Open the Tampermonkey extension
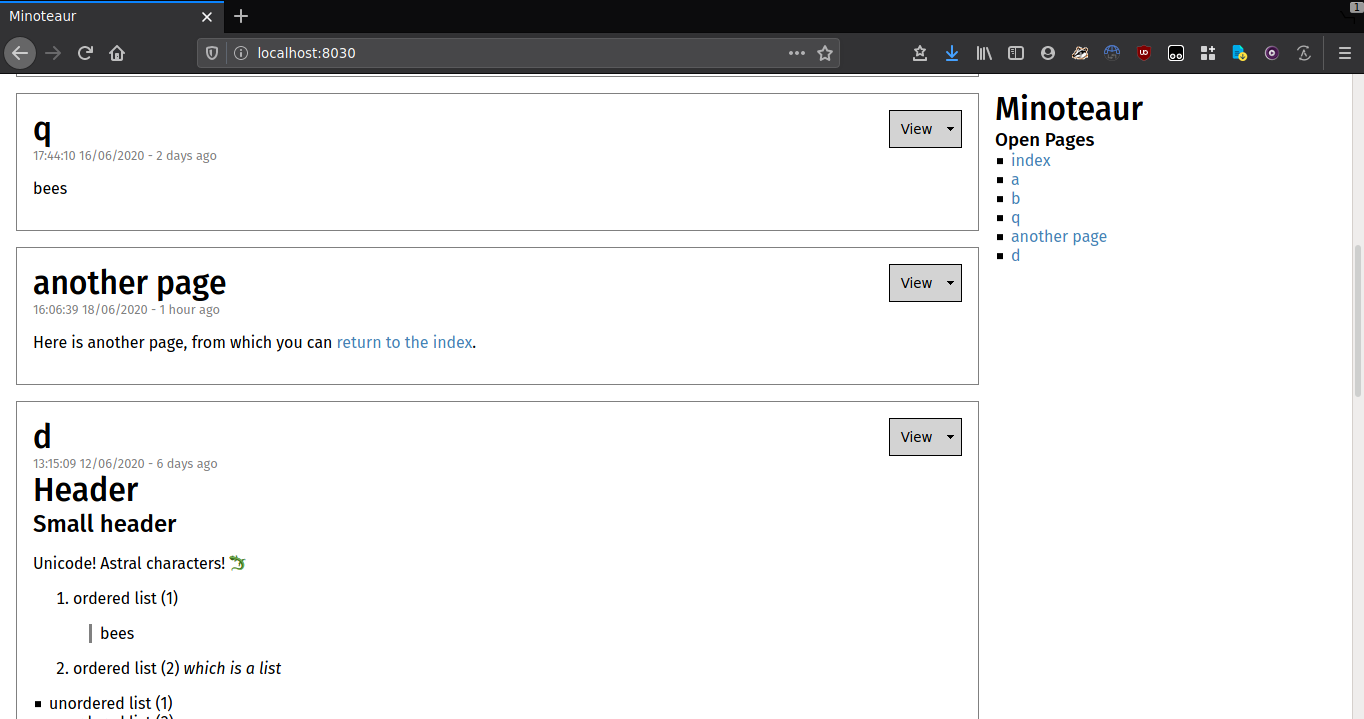The width and height of the screenshot is (1364, 719). click(1176, 53)
